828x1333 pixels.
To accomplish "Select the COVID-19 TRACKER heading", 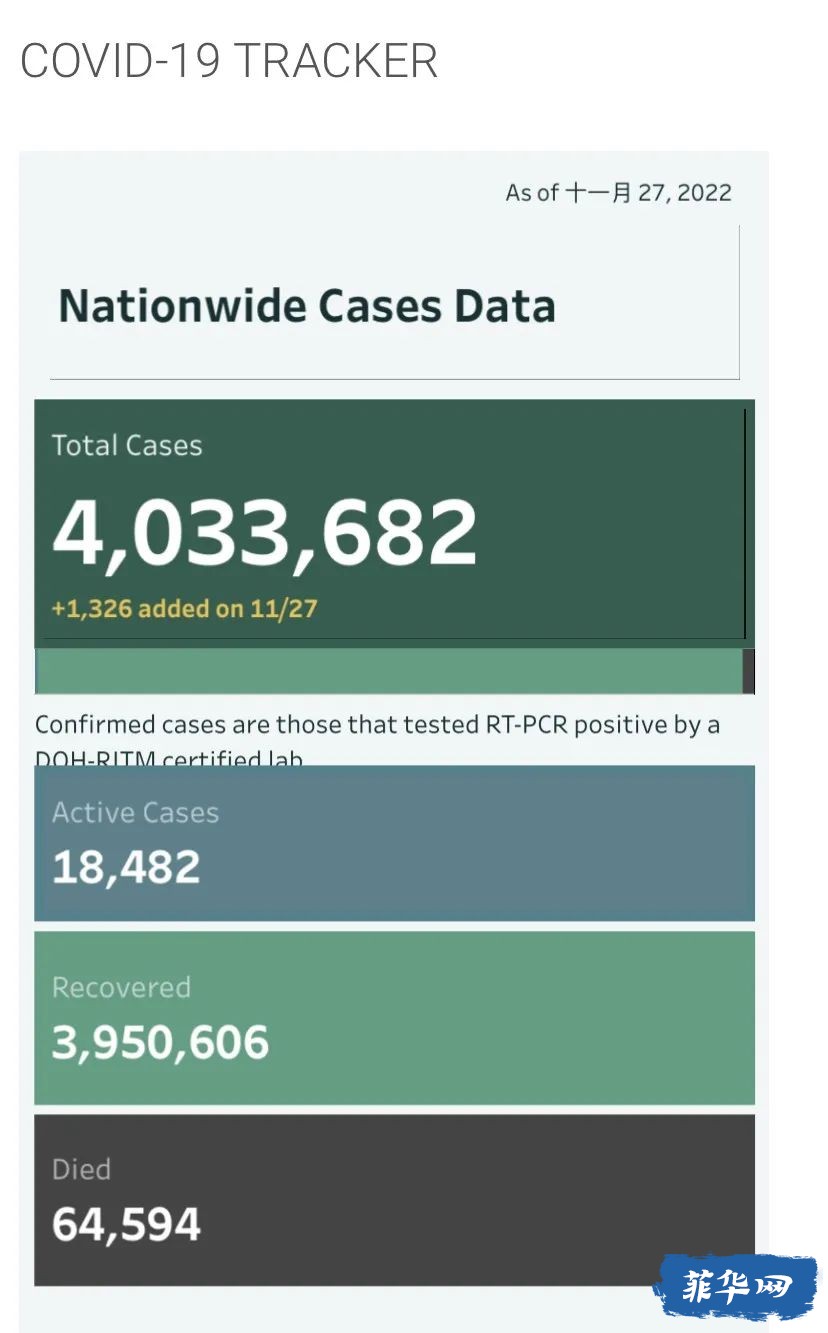I will (229, 61).
